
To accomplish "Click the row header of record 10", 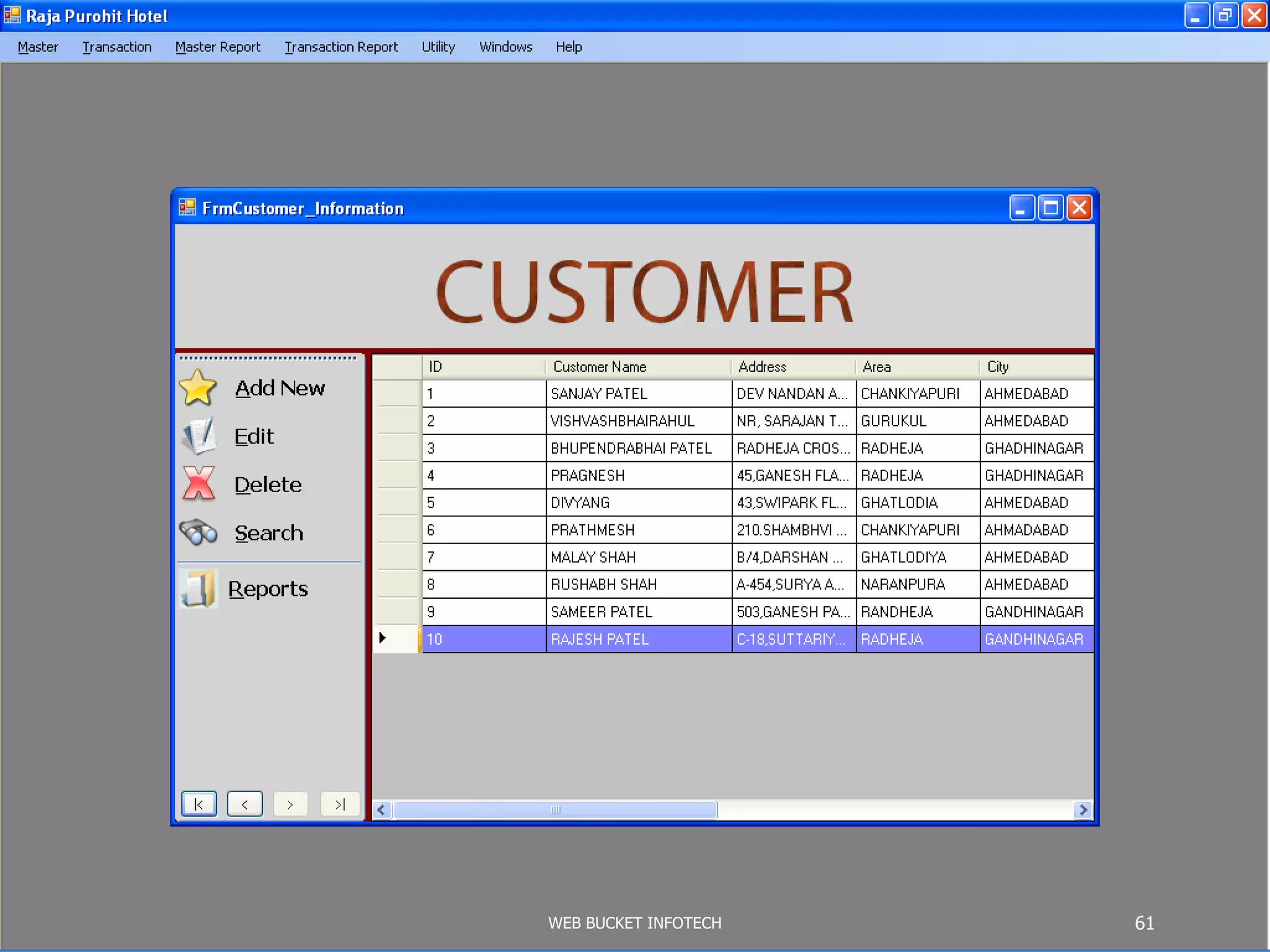I will click(397, 639).
